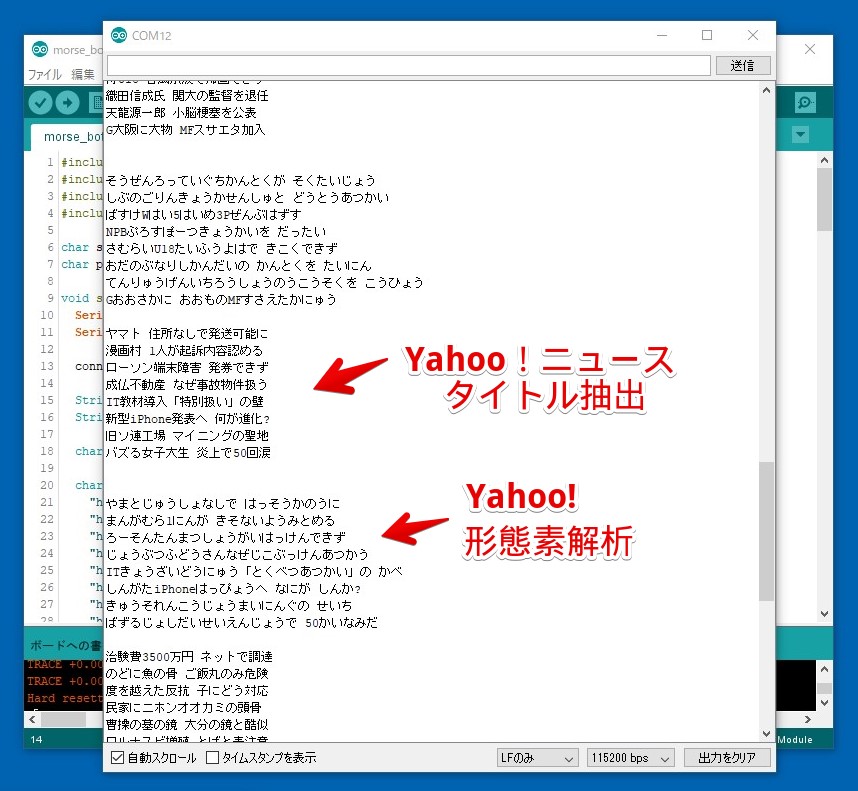Click the line 漫画村 1人が起訴内容認める
The height and width of the screenshot is (791, 858).
pyautogui.click(x=184, y=351)
